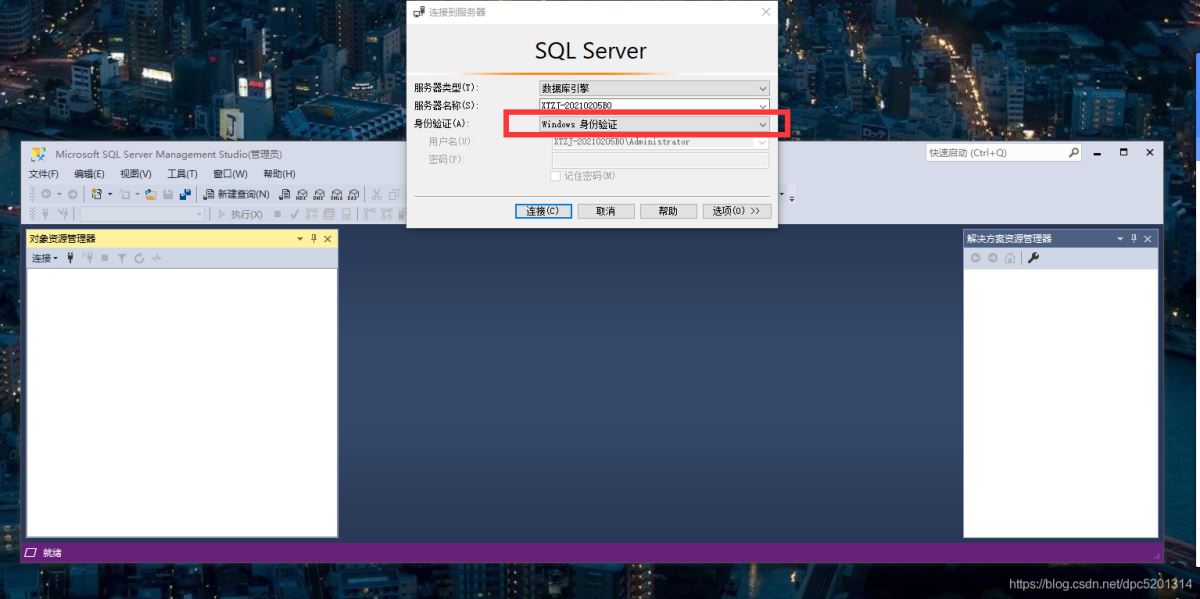Click the 连接 button to connect
The image size is (1200, 599).
(x=542, y=211)
